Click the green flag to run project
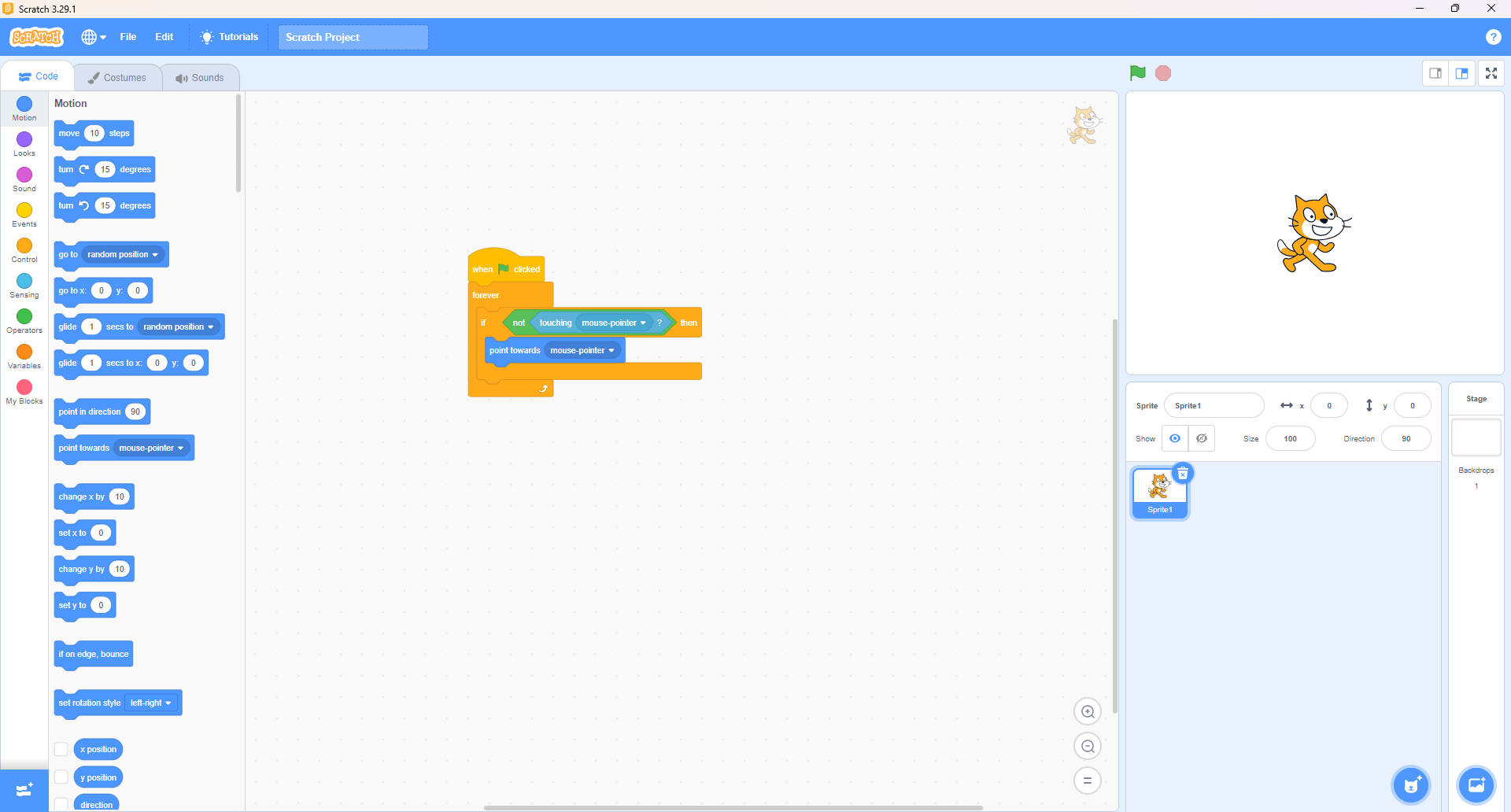Viewport: 1511px width, 812px height. point(1137,73)
